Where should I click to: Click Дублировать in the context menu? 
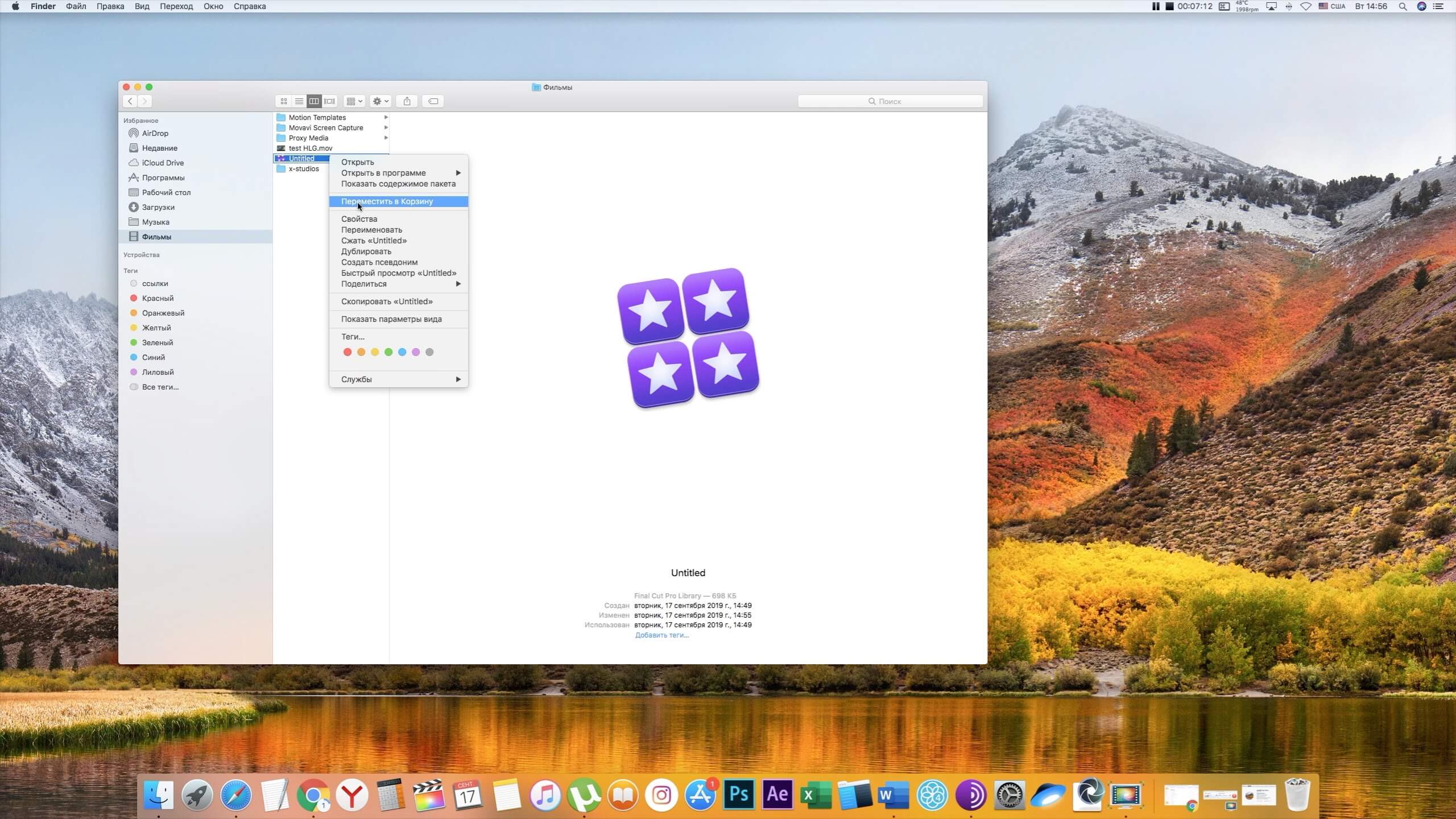coord(398,251)
